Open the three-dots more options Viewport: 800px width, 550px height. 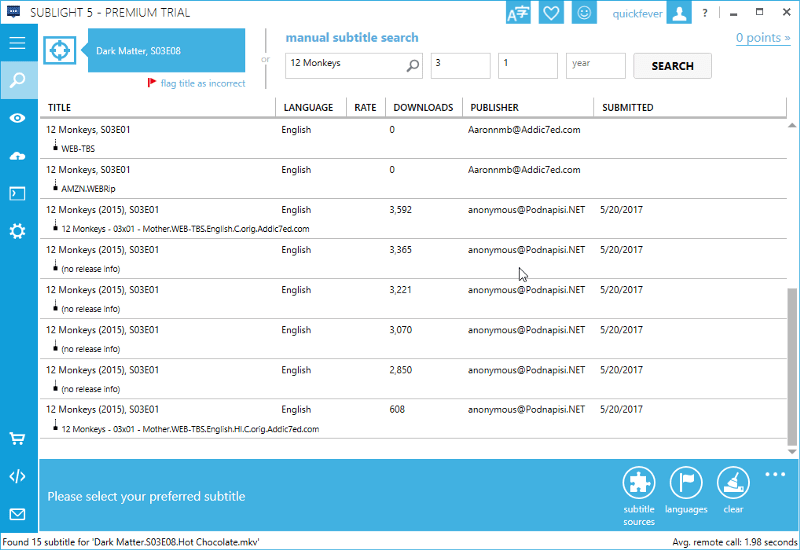(x=775, y=474)
